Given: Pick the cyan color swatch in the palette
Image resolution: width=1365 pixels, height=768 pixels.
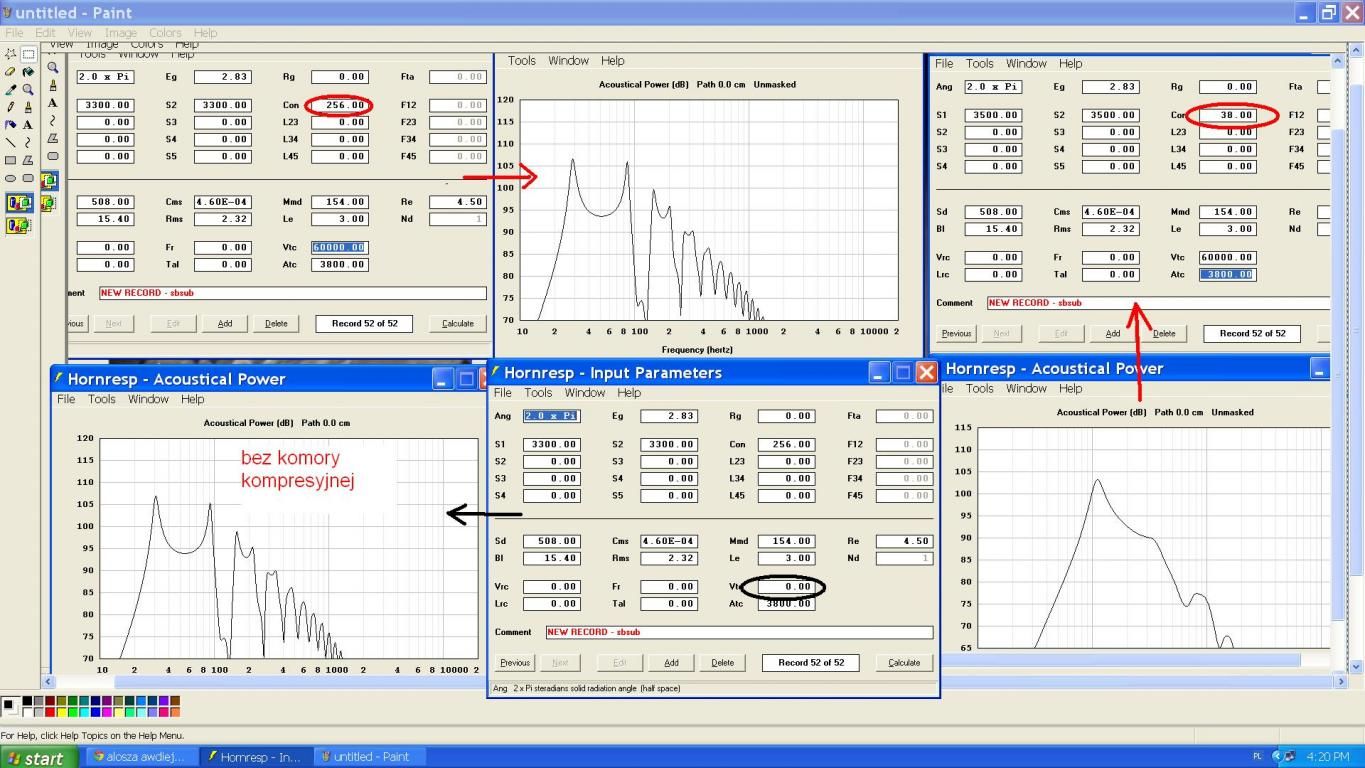Looking at the screenshot, I should tap(84, 712).
